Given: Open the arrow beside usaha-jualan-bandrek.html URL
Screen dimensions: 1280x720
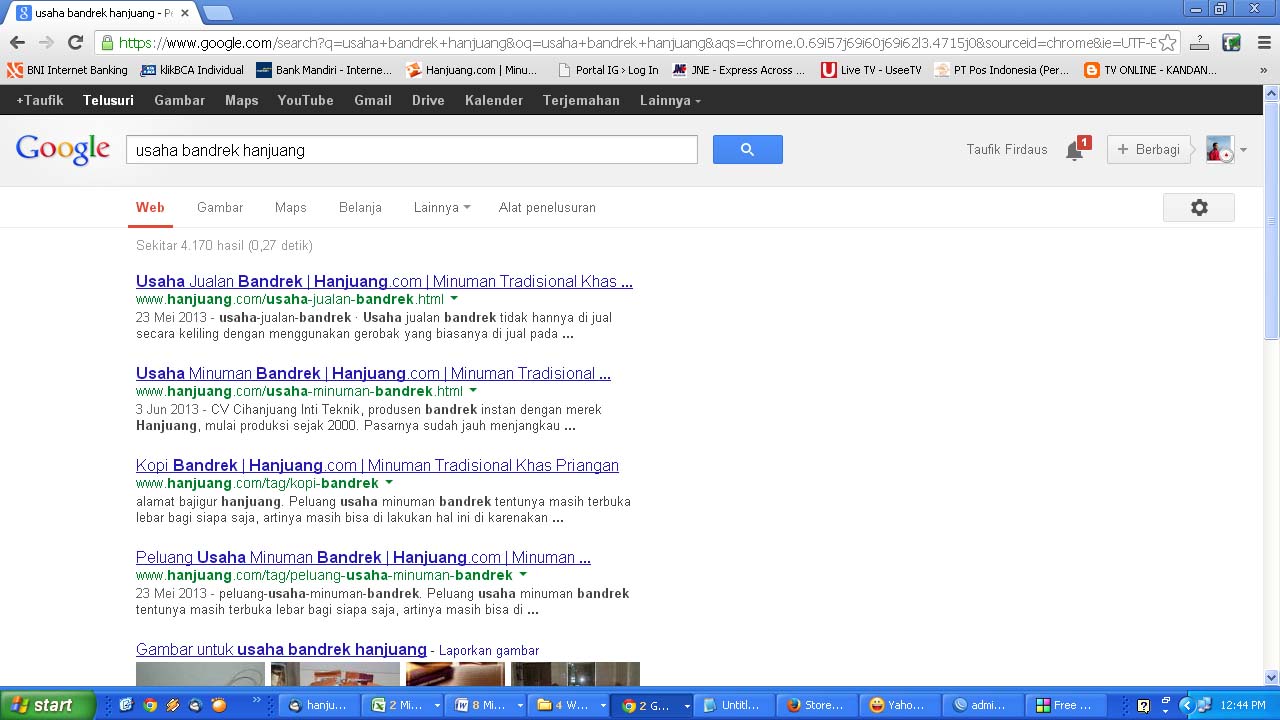Looking at the screenshot, I should point(454,299).
